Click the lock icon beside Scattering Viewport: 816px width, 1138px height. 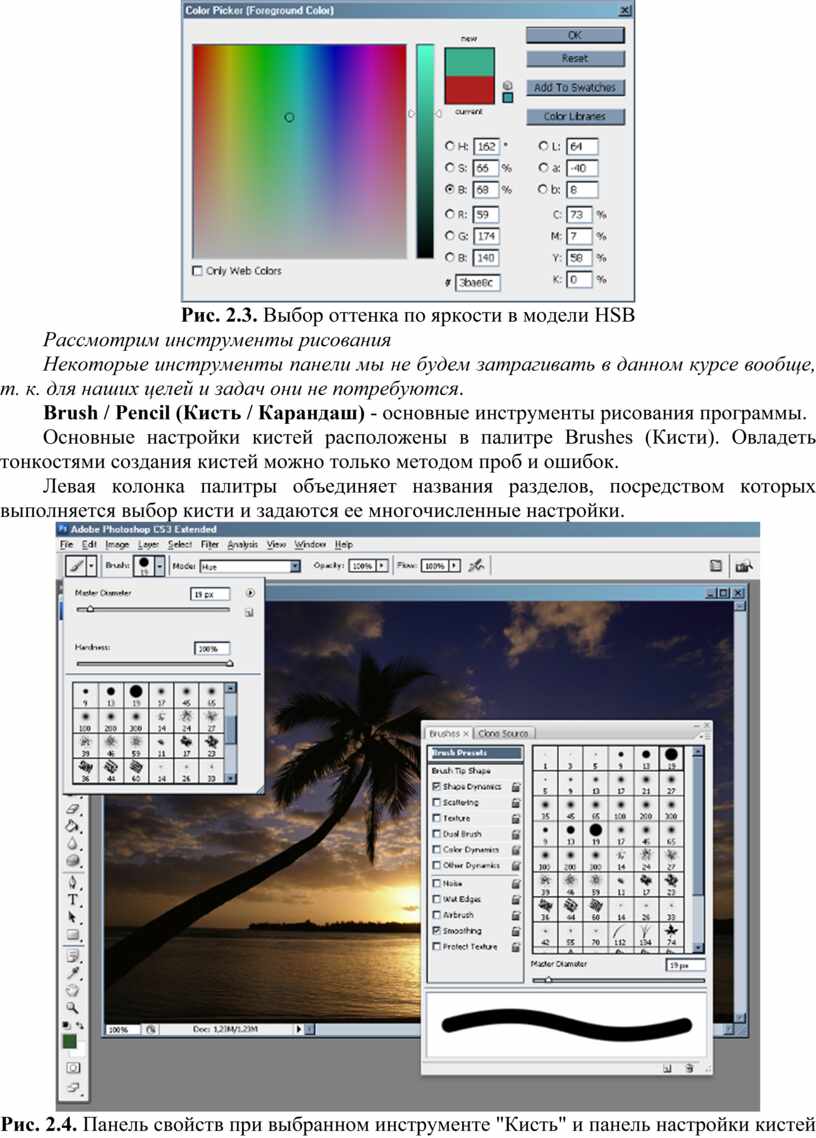(515, 803)
